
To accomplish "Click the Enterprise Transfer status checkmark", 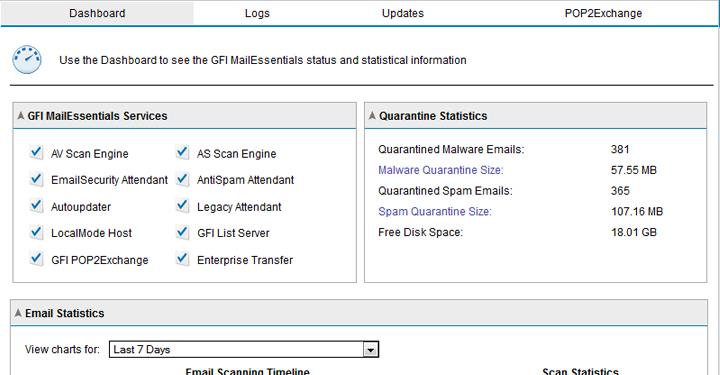I will pos(182,259).
